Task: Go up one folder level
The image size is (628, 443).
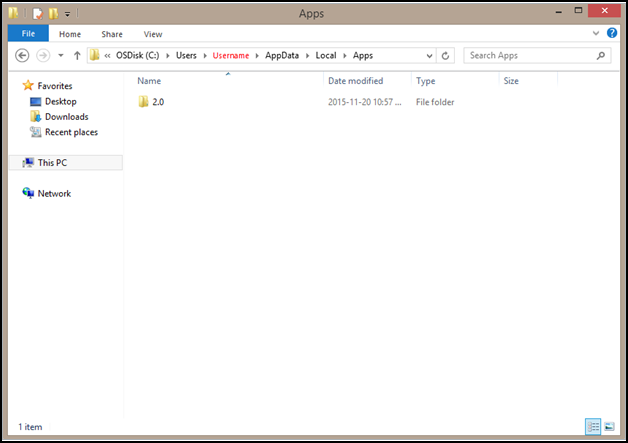Action: point(77,55)
